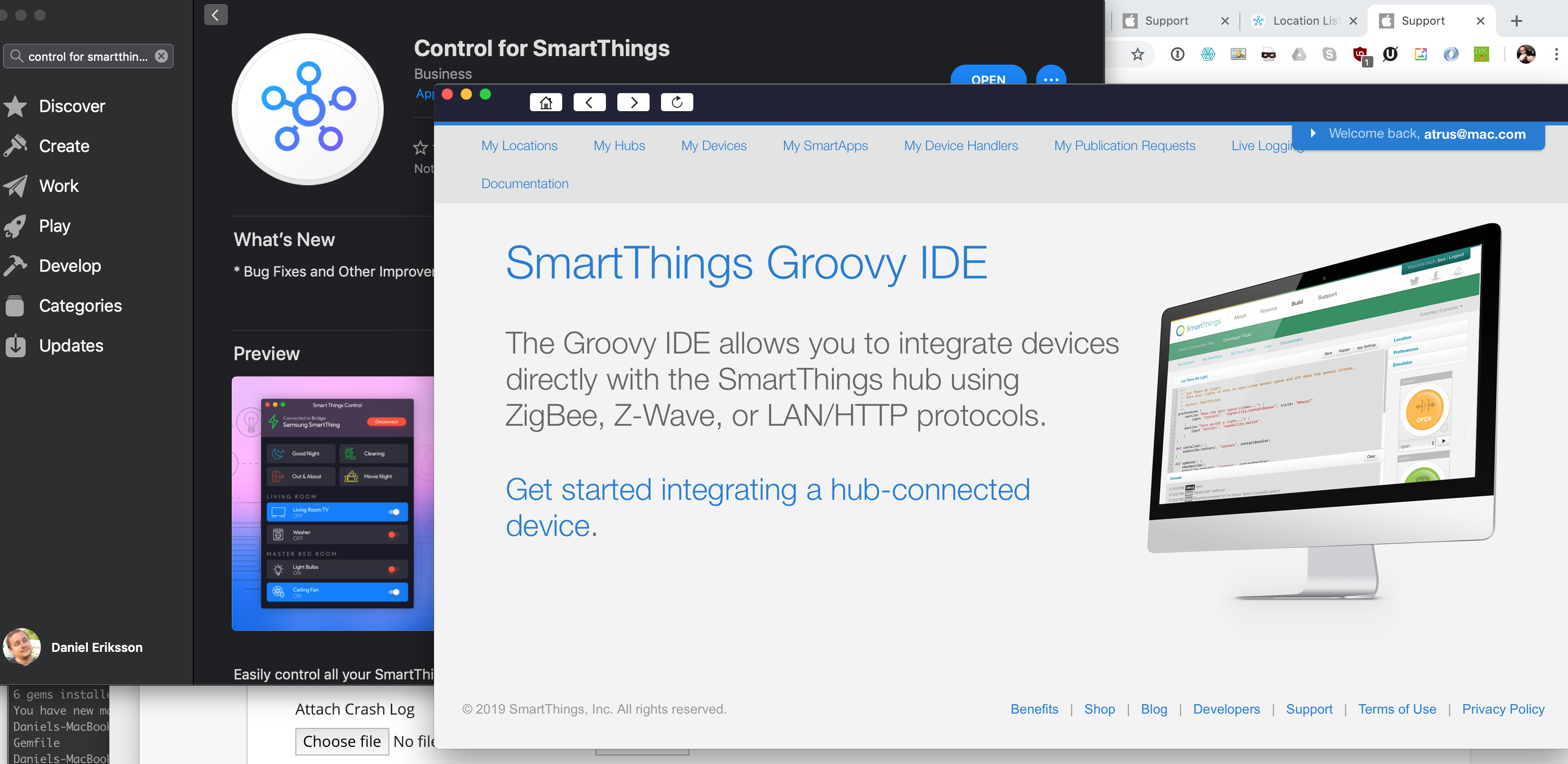This screenshot has height=764, width=1568.
Task: Open the My Publication Requests tab
Action: tap(1125, 145)
